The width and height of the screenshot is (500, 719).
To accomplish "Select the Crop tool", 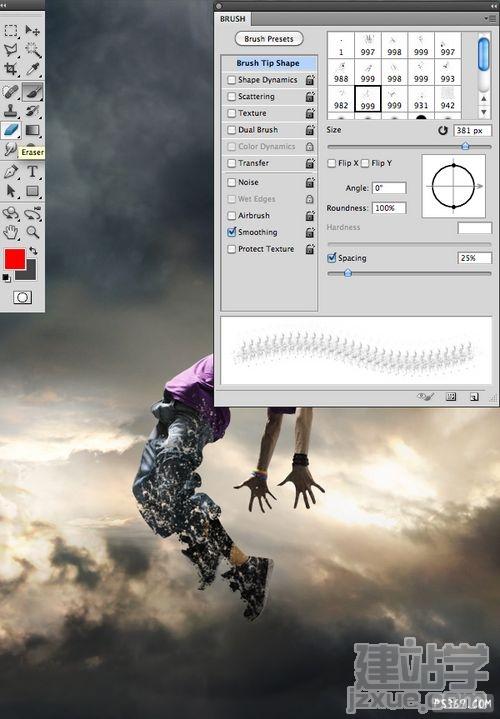I will [11, 69].
